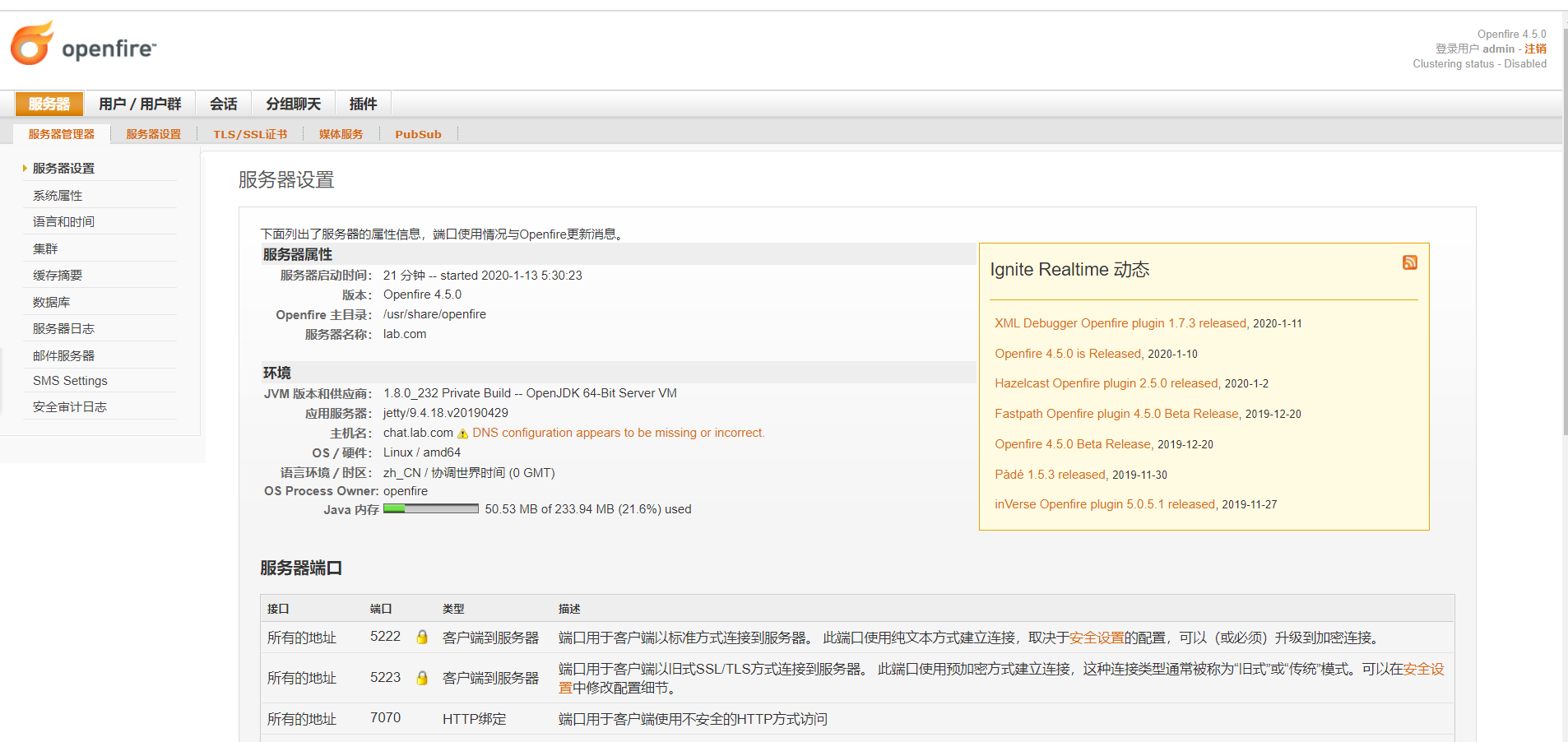Viewport: 1568px width, 742px height.
Task: Open 邮件服务器 in the sidebar
Action: [x=63, y=355]
